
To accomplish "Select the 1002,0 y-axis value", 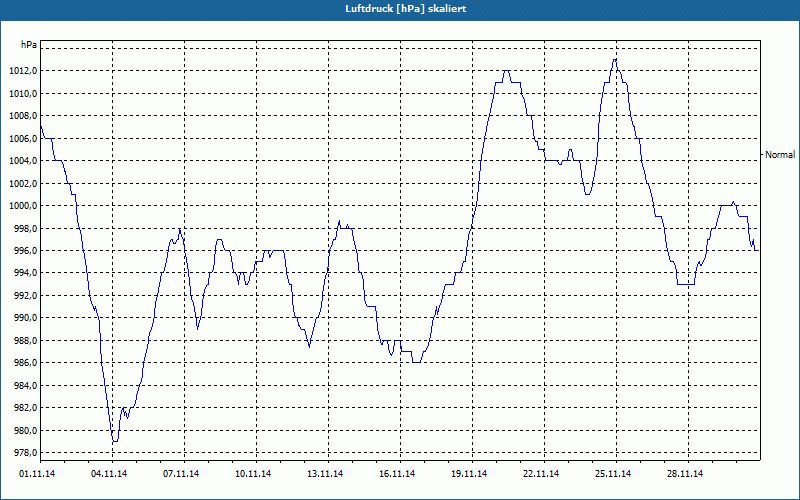I will pos(23,183).
